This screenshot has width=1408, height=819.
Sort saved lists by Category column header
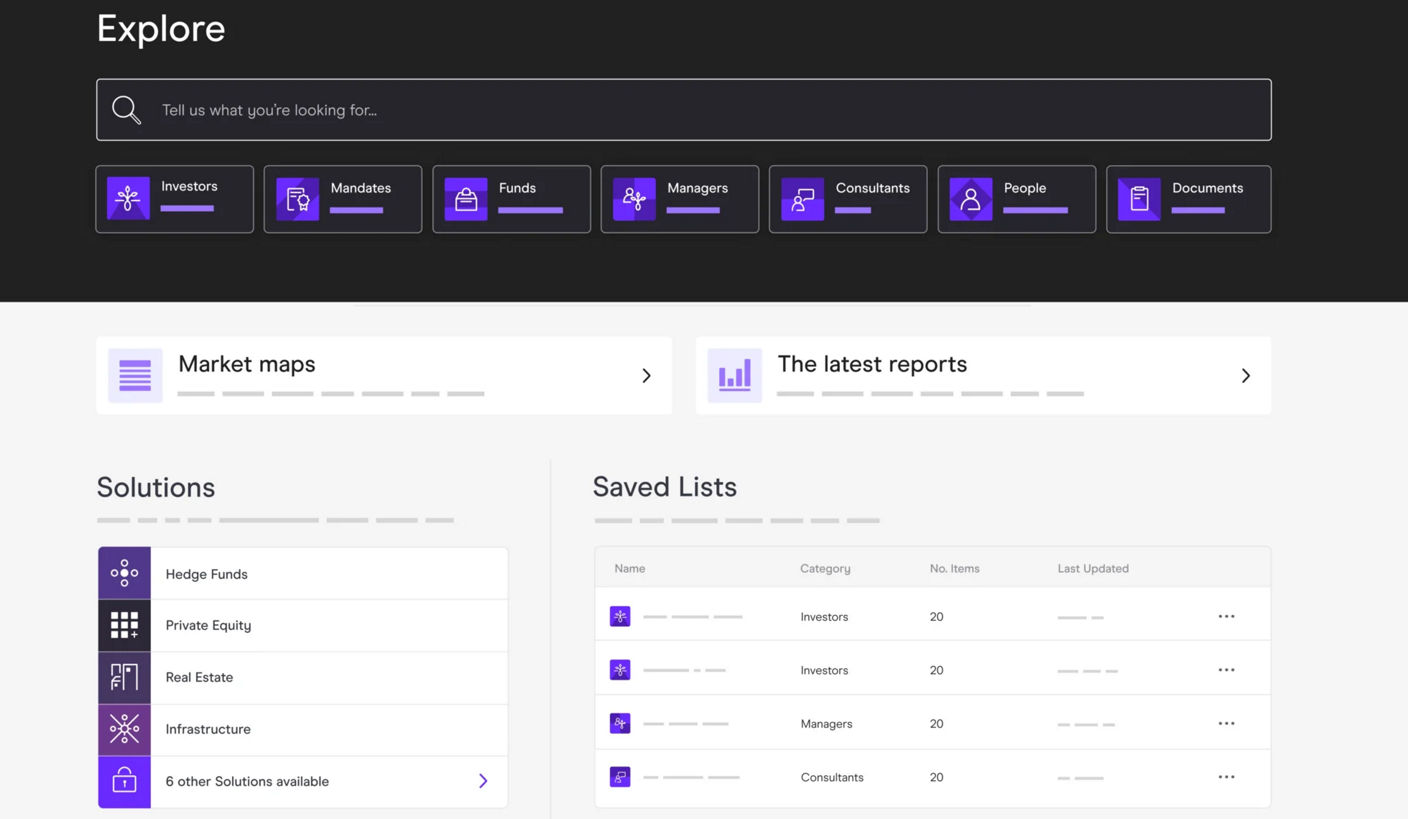tap(825, 568)
